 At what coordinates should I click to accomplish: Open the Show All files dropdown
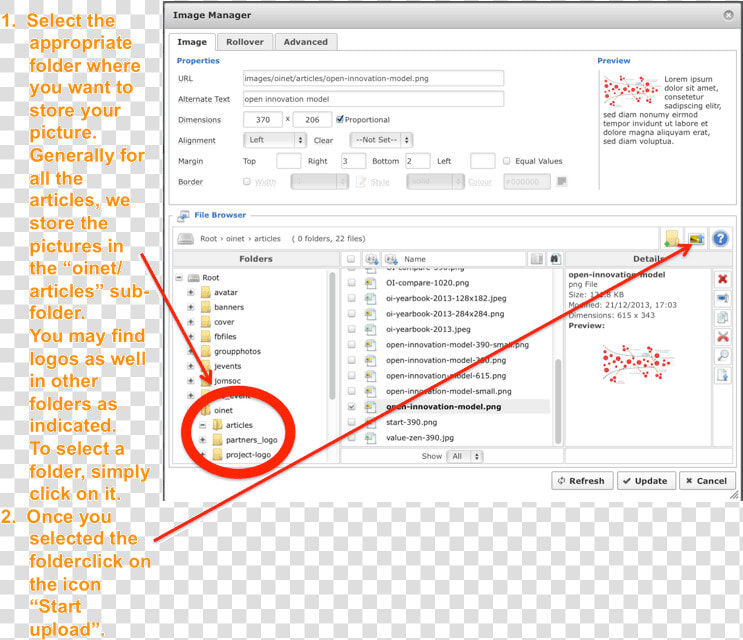pos(464,456)
